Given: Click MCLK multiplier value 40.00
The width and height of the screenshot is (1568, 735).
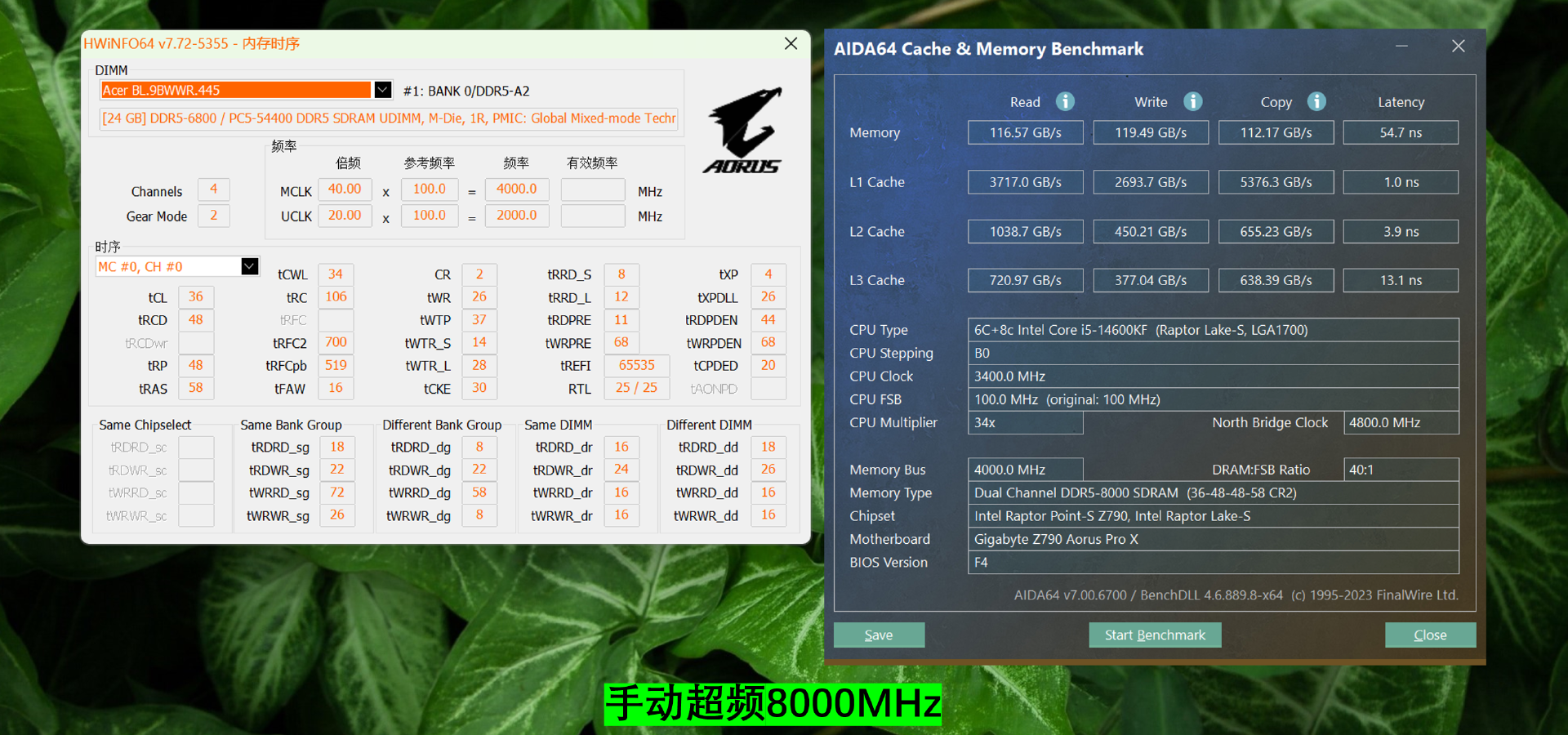Looking at the screenshot, I should pos(345,189).
